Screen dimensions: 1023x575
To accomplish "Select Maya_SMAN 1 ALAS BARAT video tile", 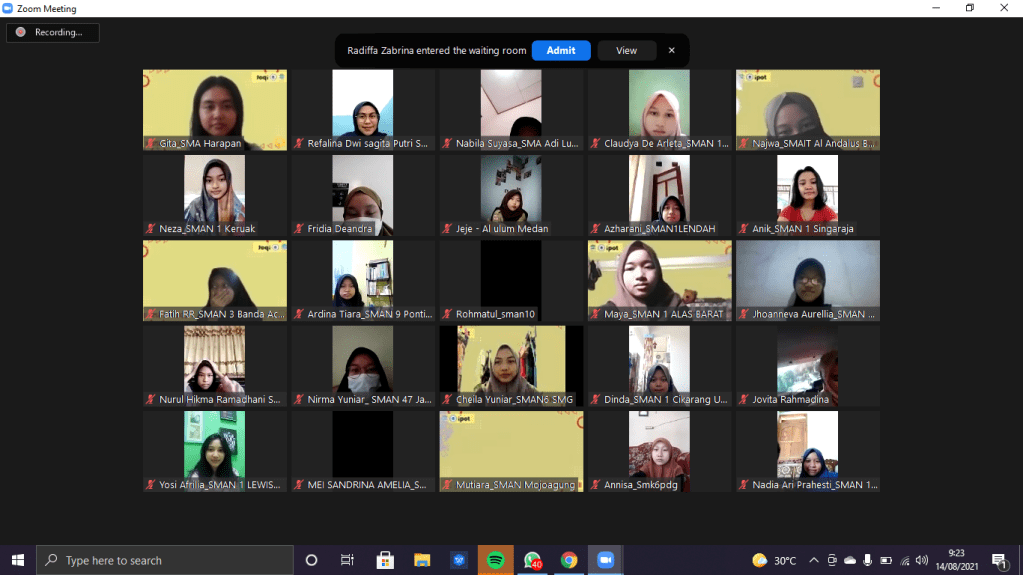I will 659,281.
